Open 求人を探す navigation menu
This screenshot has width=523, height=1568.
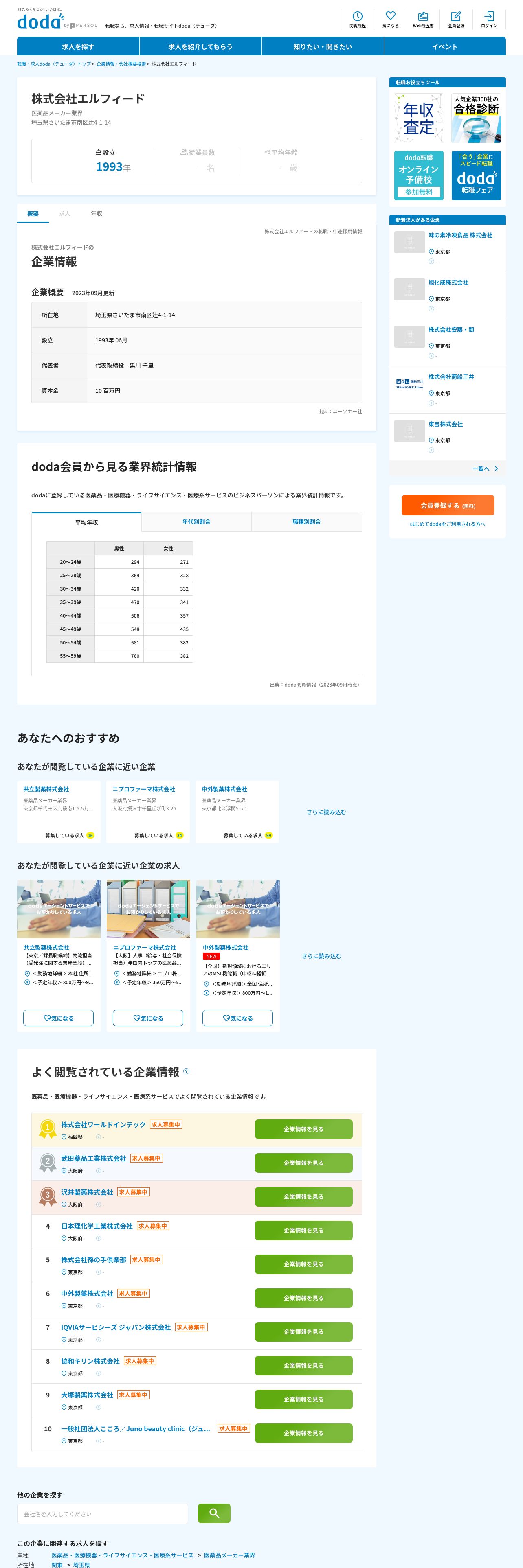[x=78, y=46]
